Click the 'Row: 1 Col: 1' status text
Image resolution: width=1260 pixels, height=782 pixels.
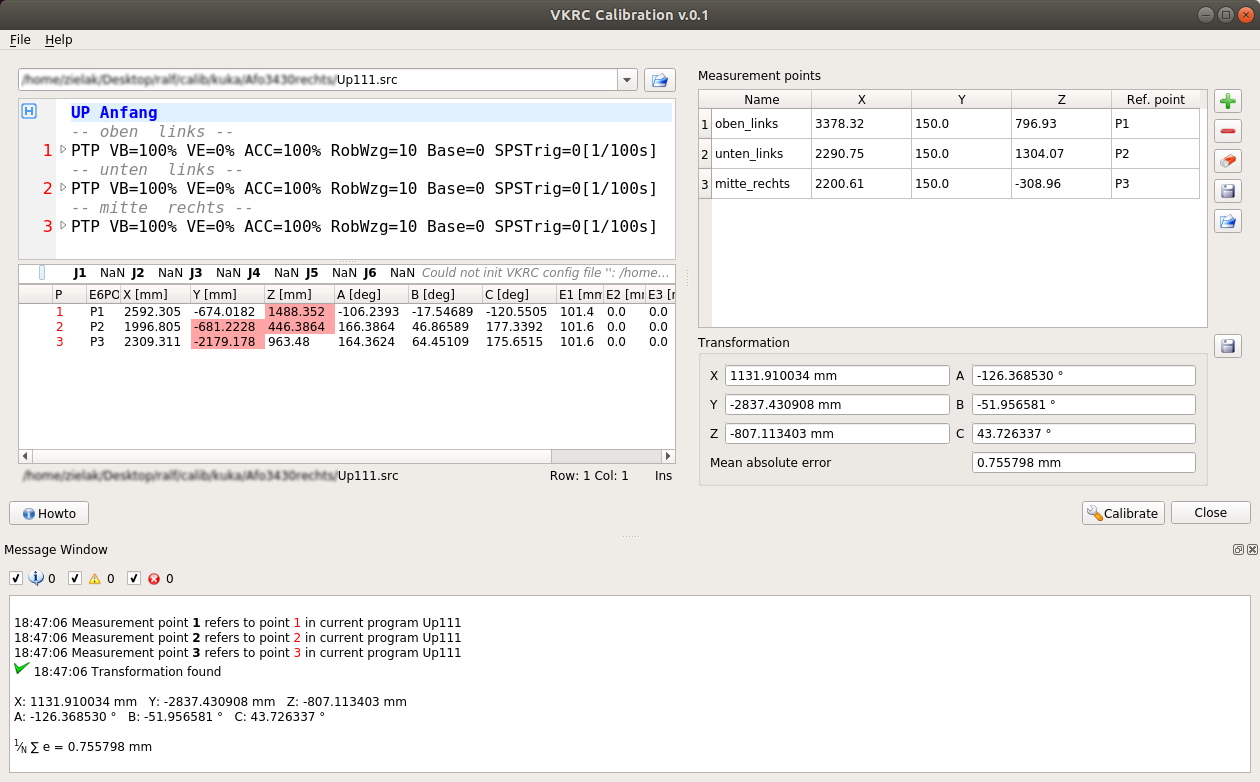589,476
